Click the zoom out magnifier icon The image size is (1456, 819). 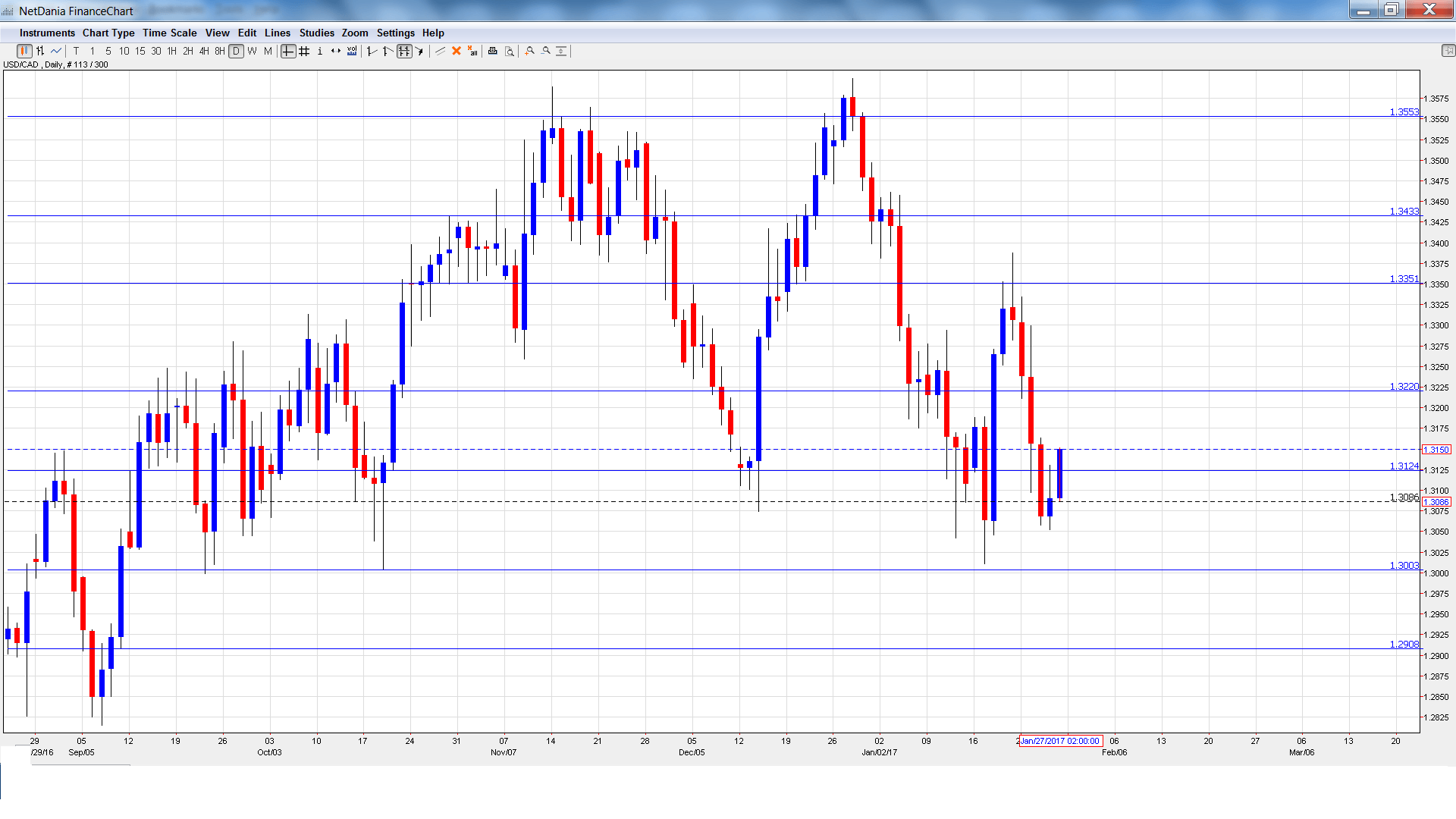[x=546, y=51]
